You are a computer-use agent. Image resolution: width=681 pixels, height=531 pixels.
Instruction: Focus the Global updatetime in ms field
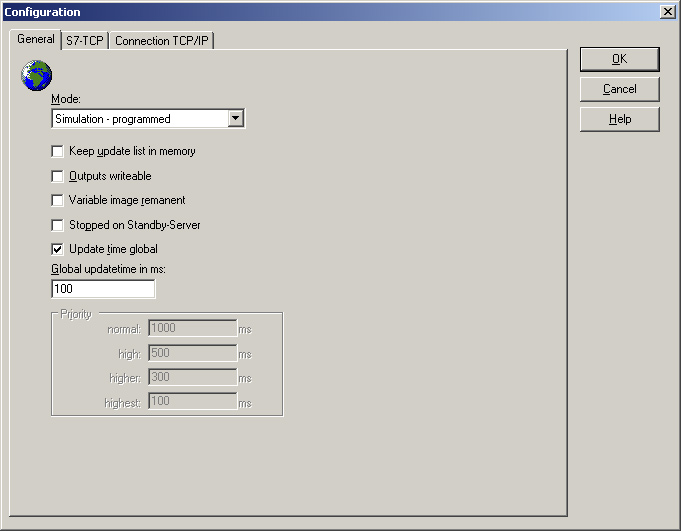pyautogui.click(x=103, y=289)
